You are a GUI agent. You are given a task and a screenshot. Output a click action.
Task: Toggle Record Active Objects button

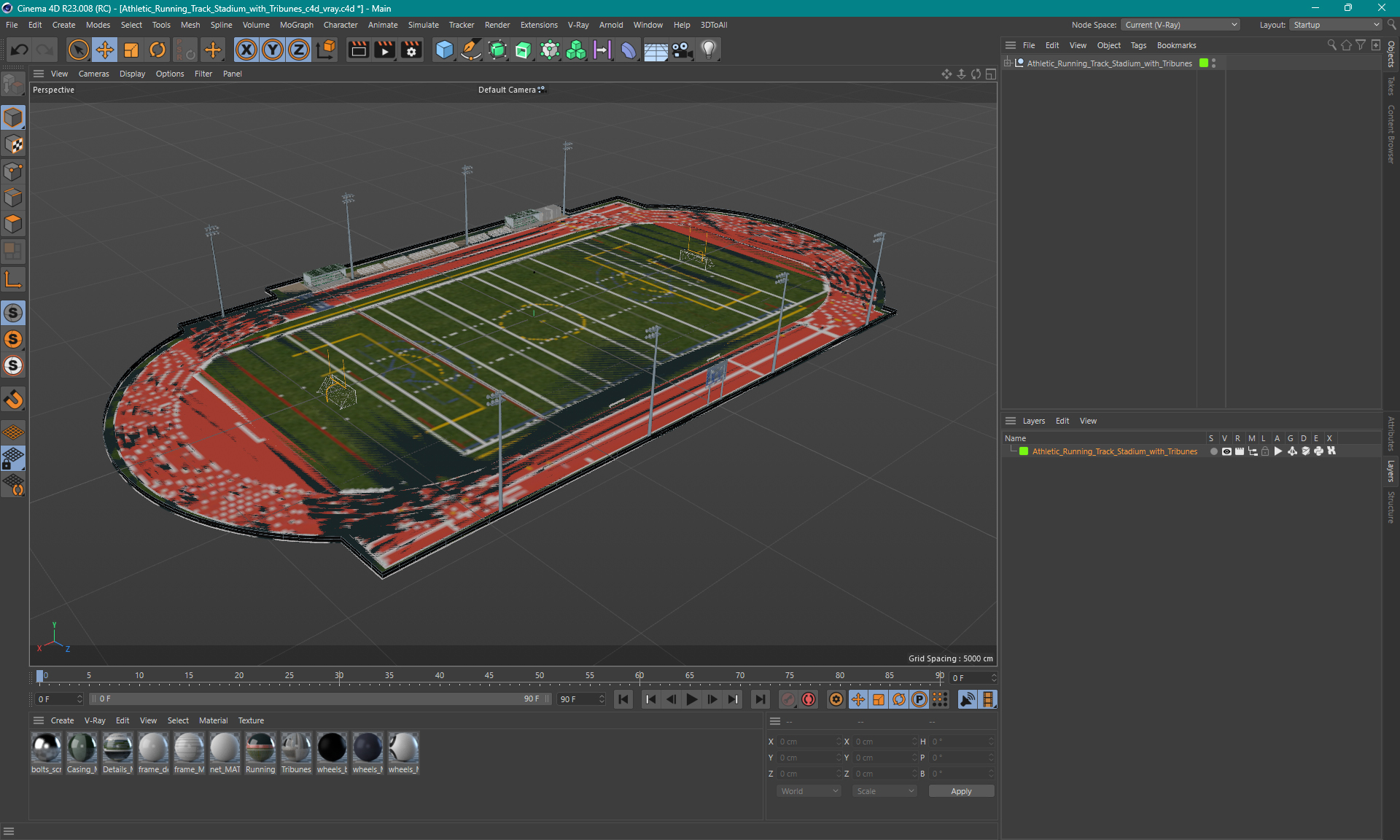pyautogui.click(x=788, y=699)
